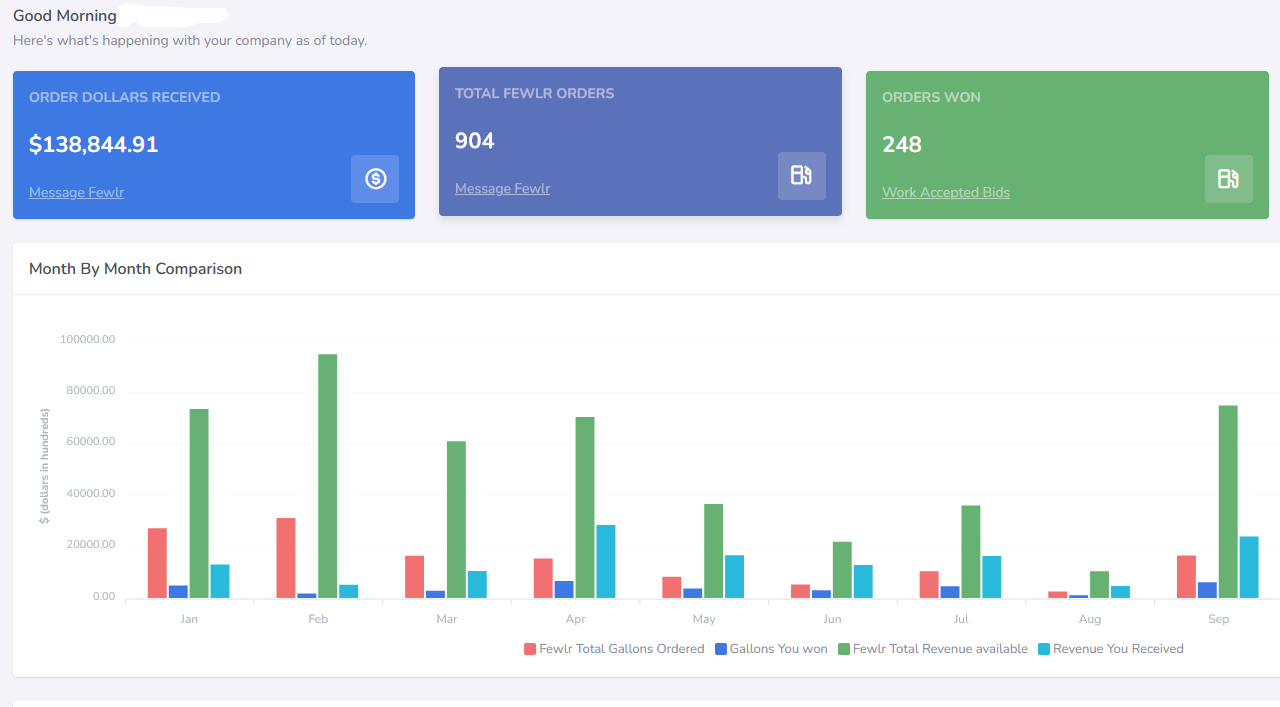
Task: Select the 248 orders won value
Action: click(x=902, y=144)
